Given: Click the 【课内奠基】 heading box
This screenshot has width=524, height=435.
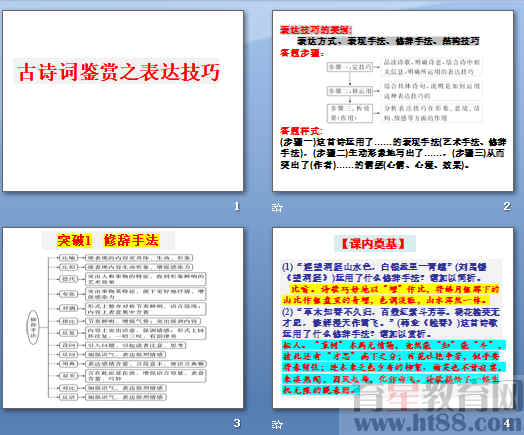Looking at the screenshot, I should [x=375, y=244].
